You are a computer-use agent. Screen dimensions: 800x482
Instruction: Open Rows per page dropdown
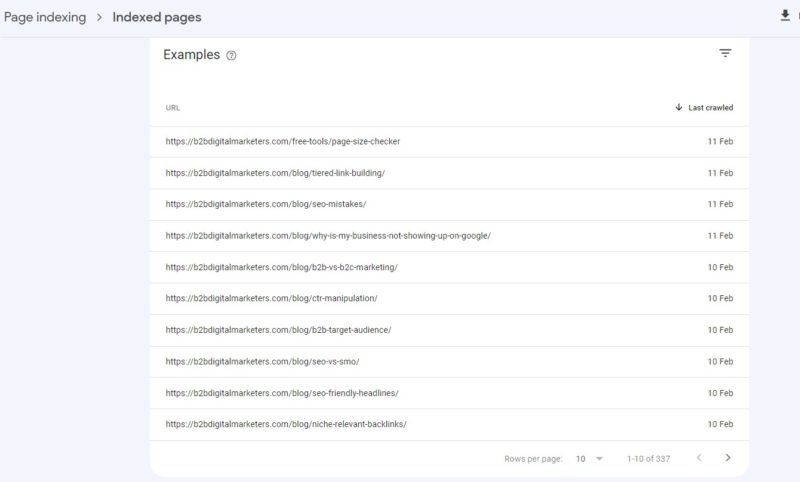click(588, 458)
